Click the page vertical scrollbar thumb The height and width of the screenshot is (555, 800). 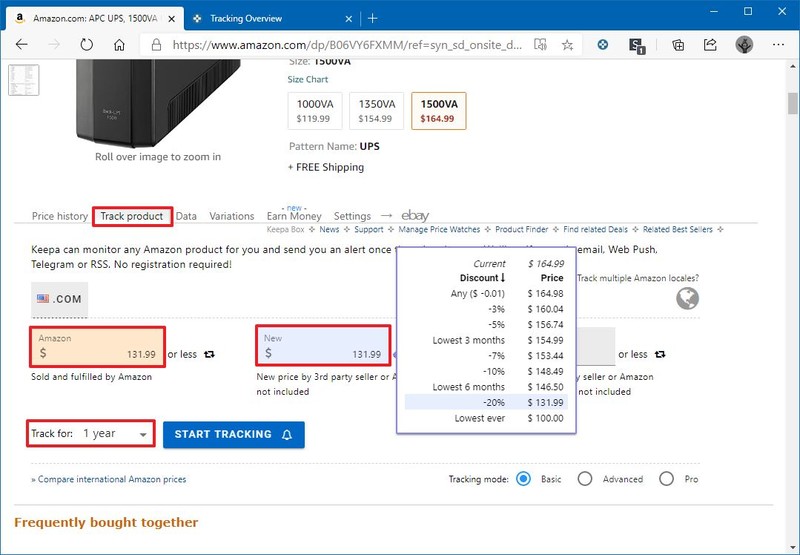[792, 104]
